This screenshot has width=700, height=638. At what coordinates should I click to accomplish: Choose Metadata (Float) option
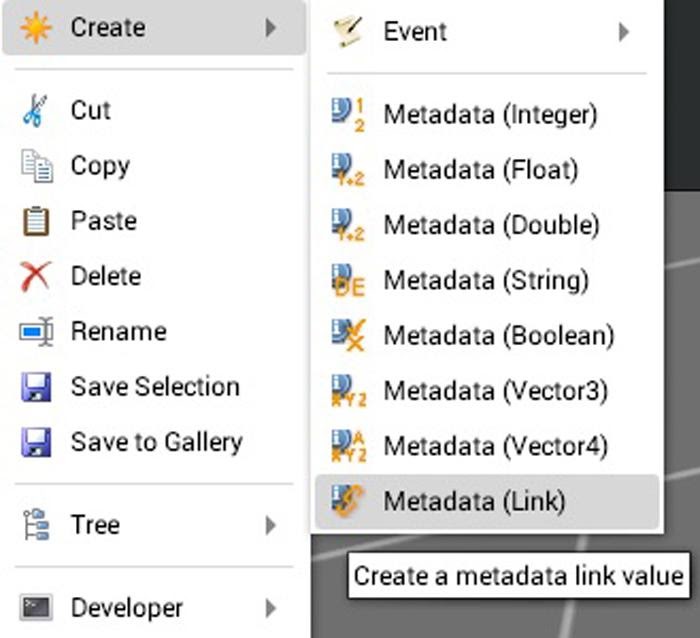point(487,170)
